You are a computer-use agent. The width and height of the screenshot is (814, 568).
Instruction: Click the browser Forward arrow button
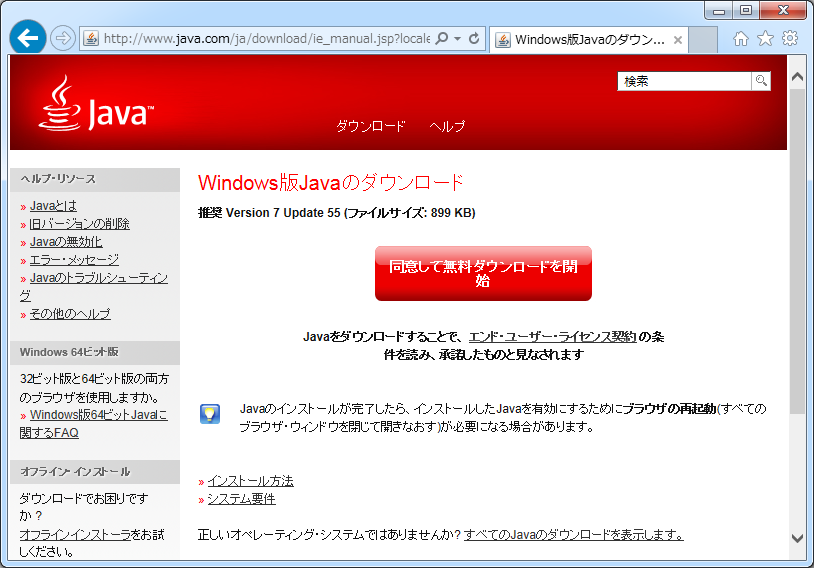63,38
